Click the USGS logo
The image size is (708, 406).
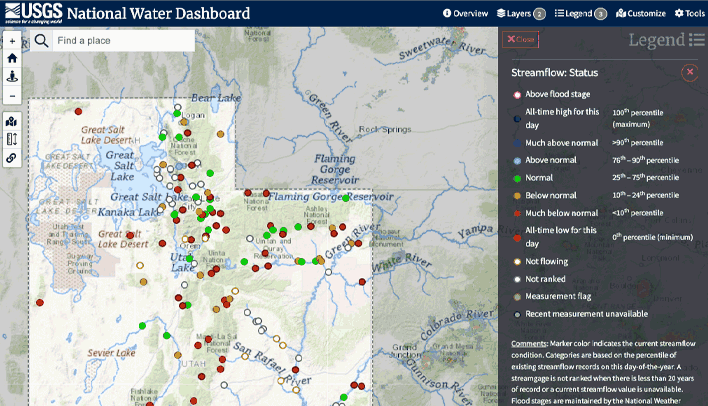33,13
